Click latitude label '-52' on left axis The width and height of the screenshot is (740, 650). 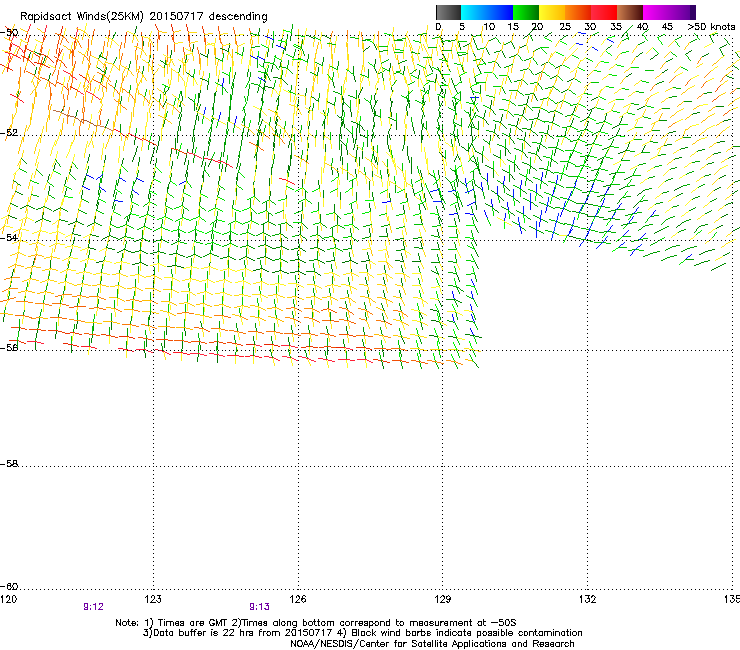pyautogui.click(x=9, y=133)
